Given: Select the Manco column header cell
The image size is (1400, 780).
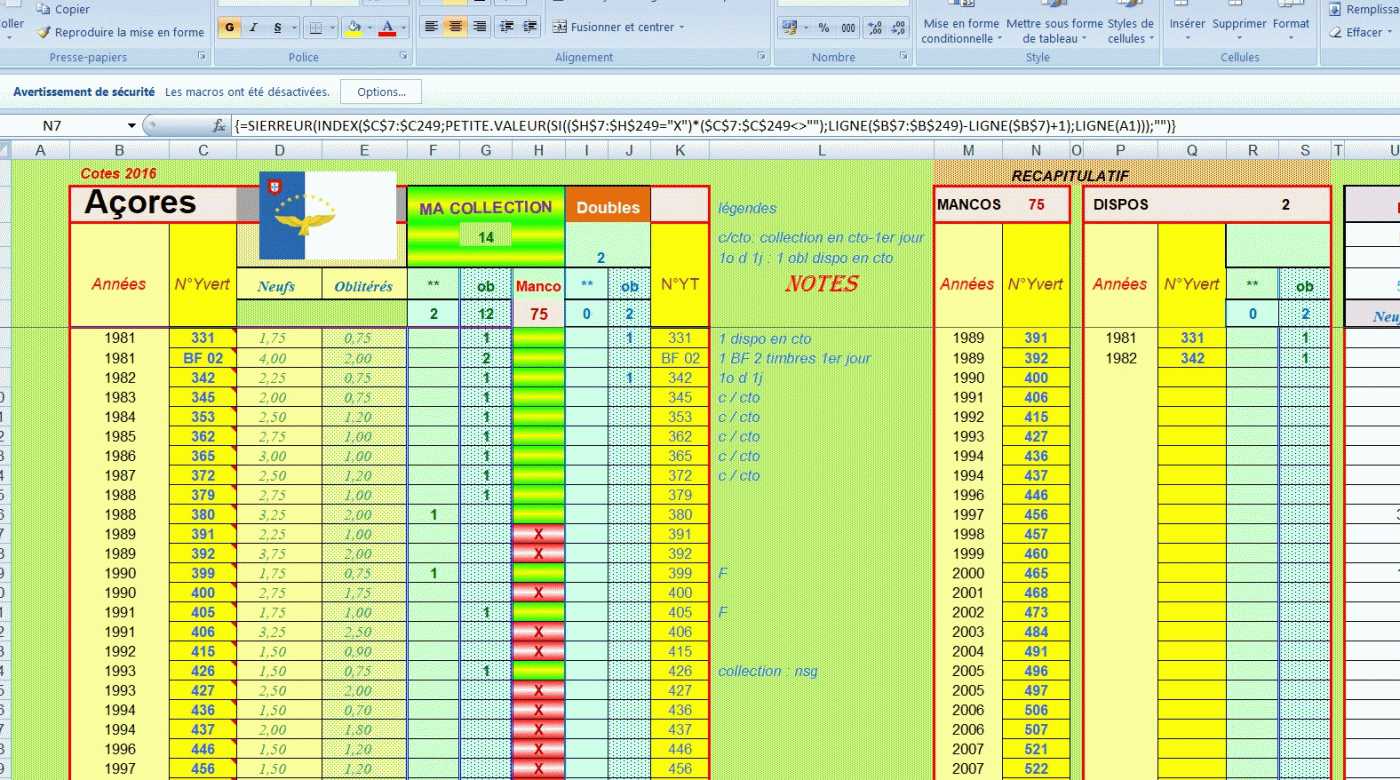Looking at the screenshot, I should point(538,286).
